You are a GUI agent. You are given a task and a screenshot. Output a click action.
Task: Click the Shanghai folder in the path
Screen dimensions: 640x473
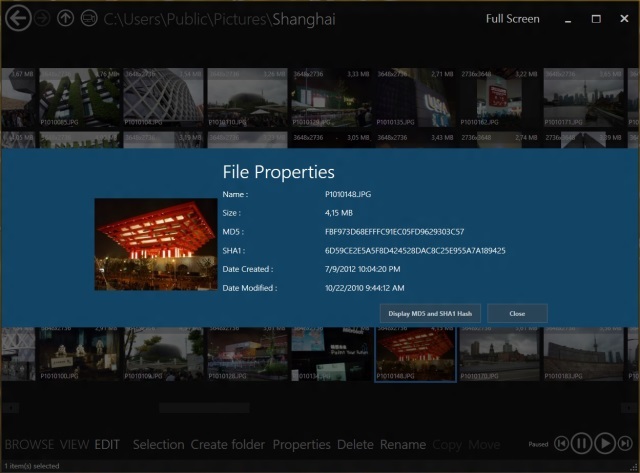click(x=304, y=19)
